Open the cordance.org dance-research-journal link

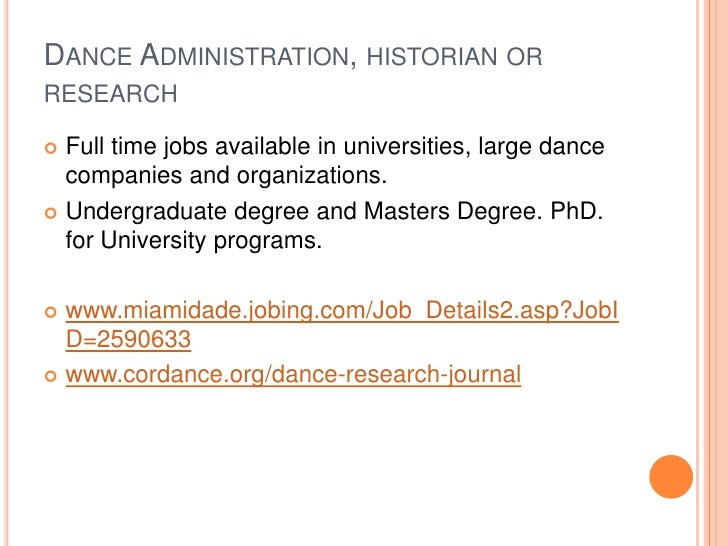tap(293, 374)
